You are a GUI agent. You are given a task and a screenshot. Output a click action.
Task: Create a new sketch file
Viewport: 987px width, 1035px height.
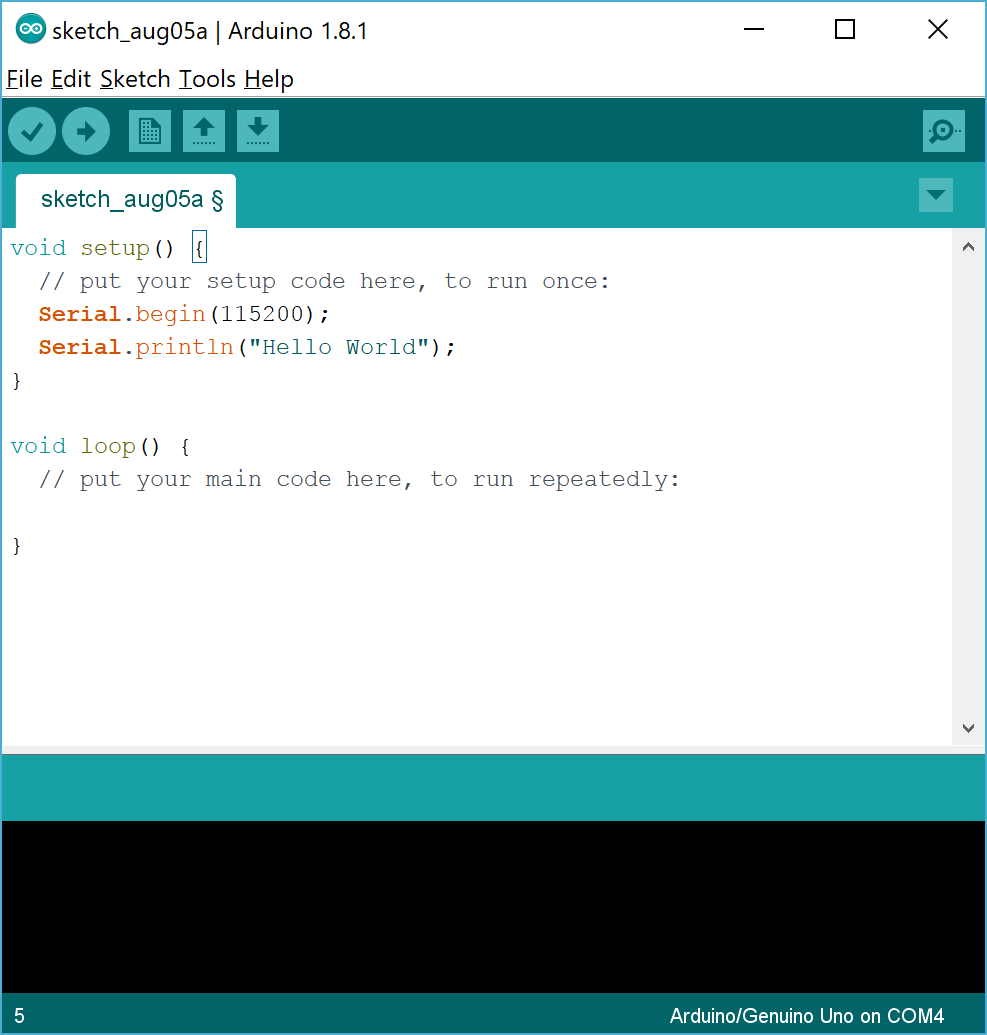(x=150, y=131)
